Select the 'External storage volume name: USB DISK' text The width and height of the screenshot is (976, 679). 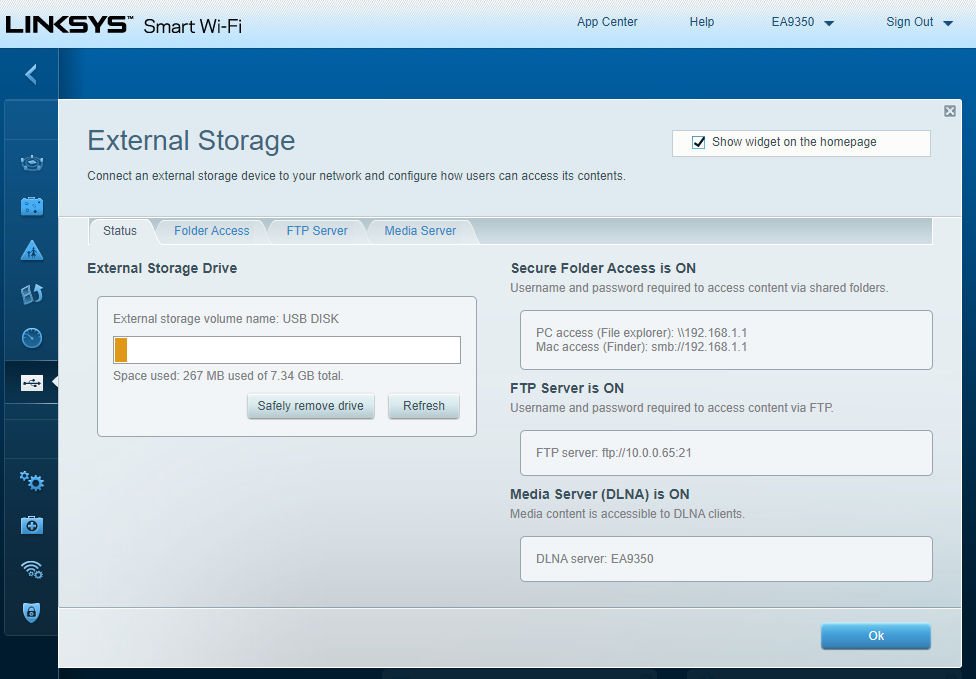point(226,319)
